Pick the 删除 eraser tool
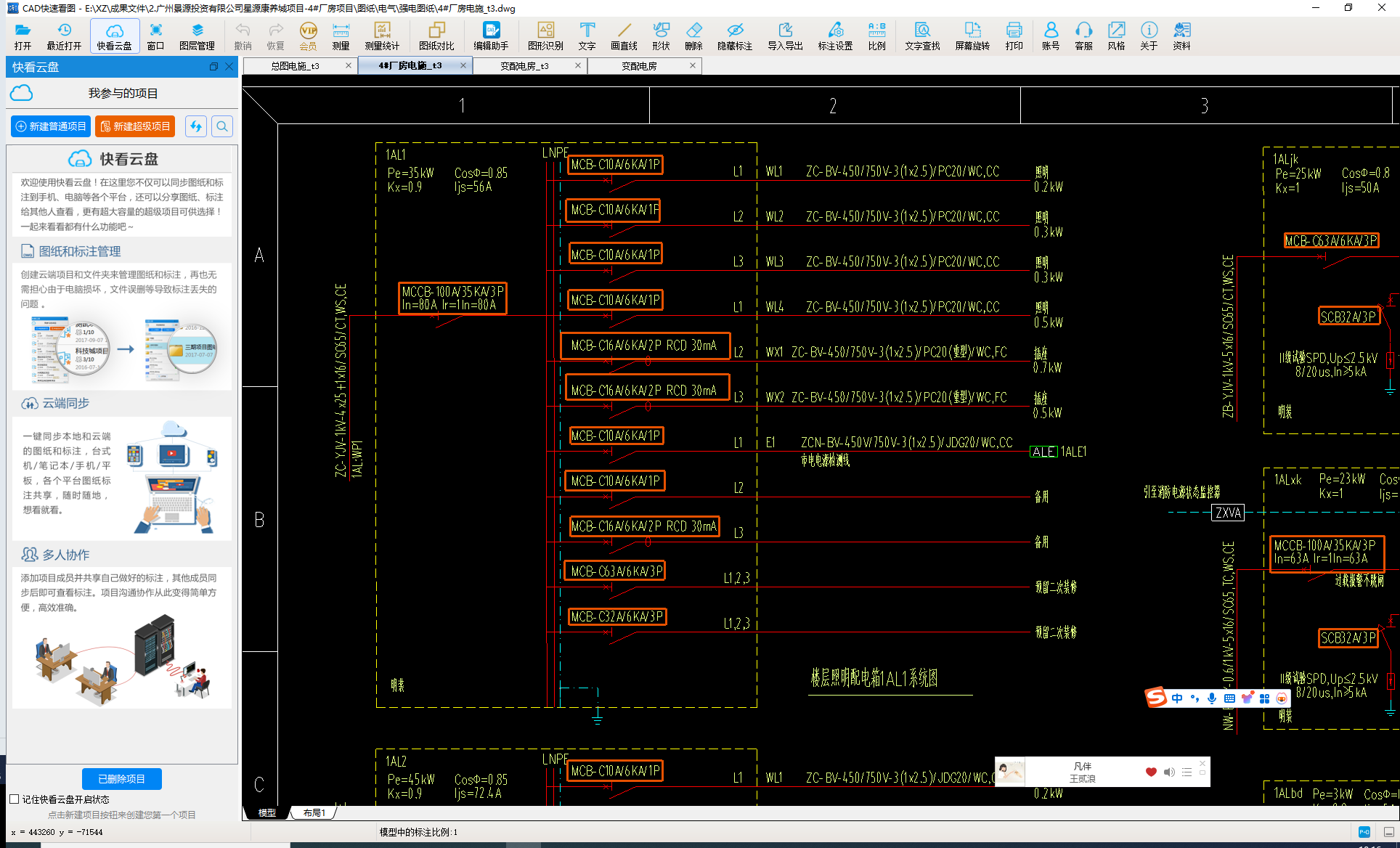This screenshot has height=848, width=1400. pyautogui.click(x=693, y=36)
